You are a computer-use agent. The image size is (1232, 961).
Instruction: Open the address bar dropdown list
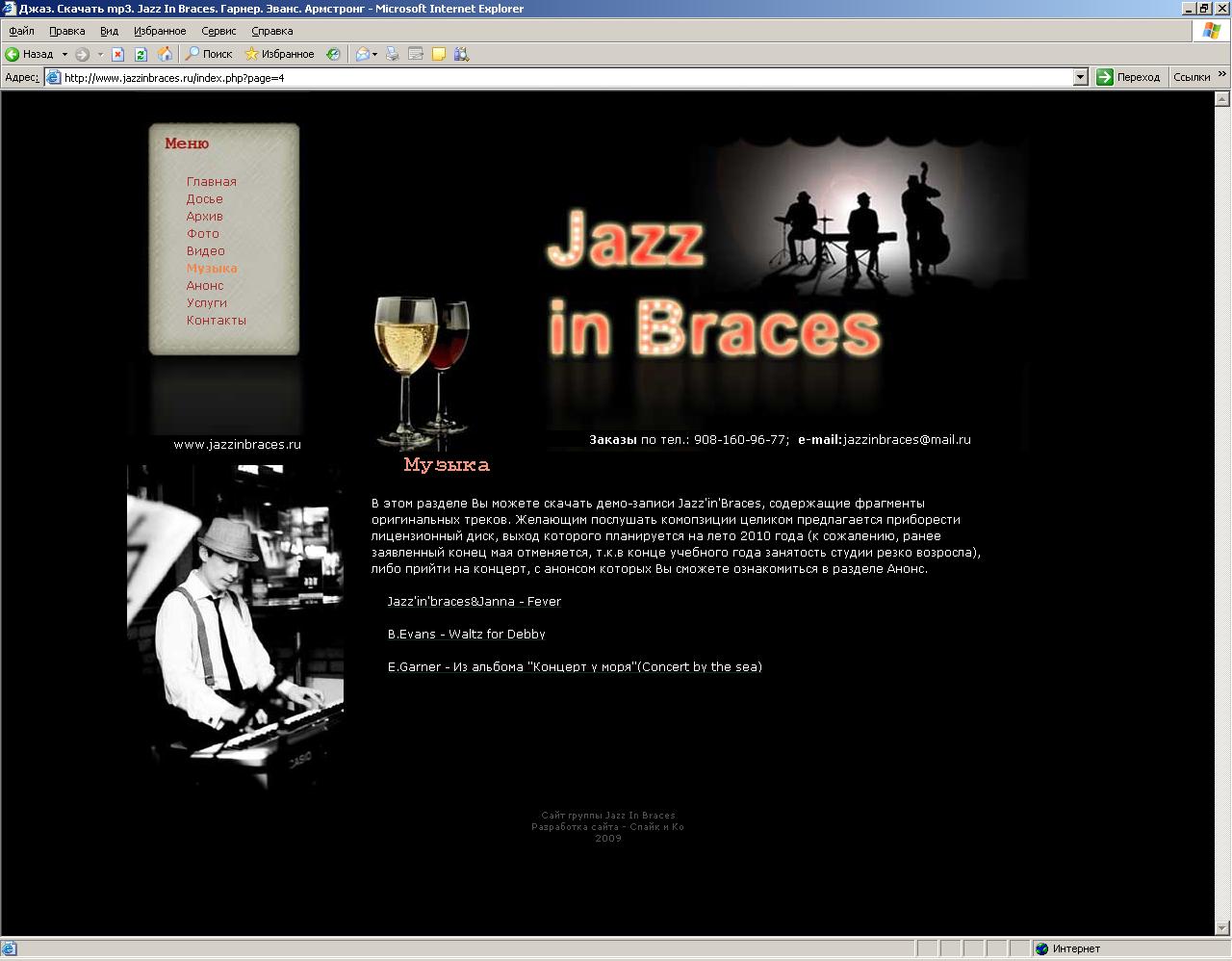pos(1082,76)
